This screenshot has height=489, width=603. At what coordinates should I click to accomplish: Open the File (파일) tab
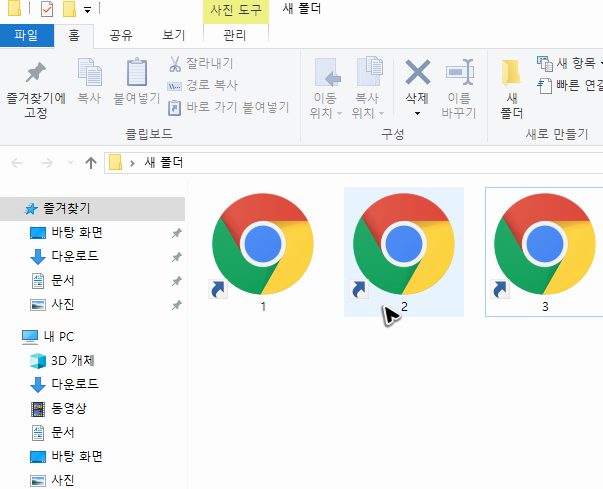pos(27,35)
